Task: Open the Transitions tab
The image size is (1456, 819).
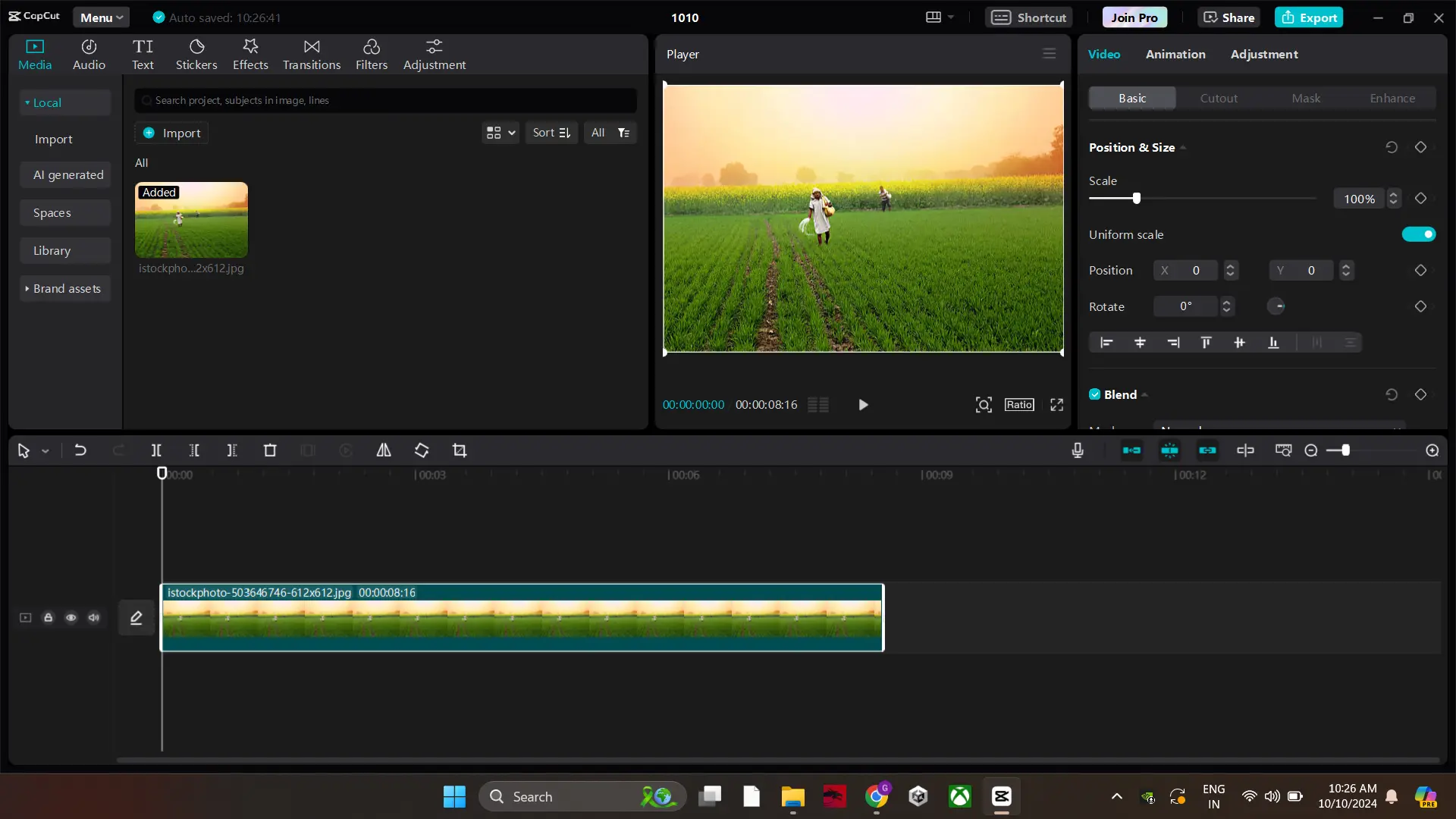Action: pyautogui.click(x=312, y=55)
